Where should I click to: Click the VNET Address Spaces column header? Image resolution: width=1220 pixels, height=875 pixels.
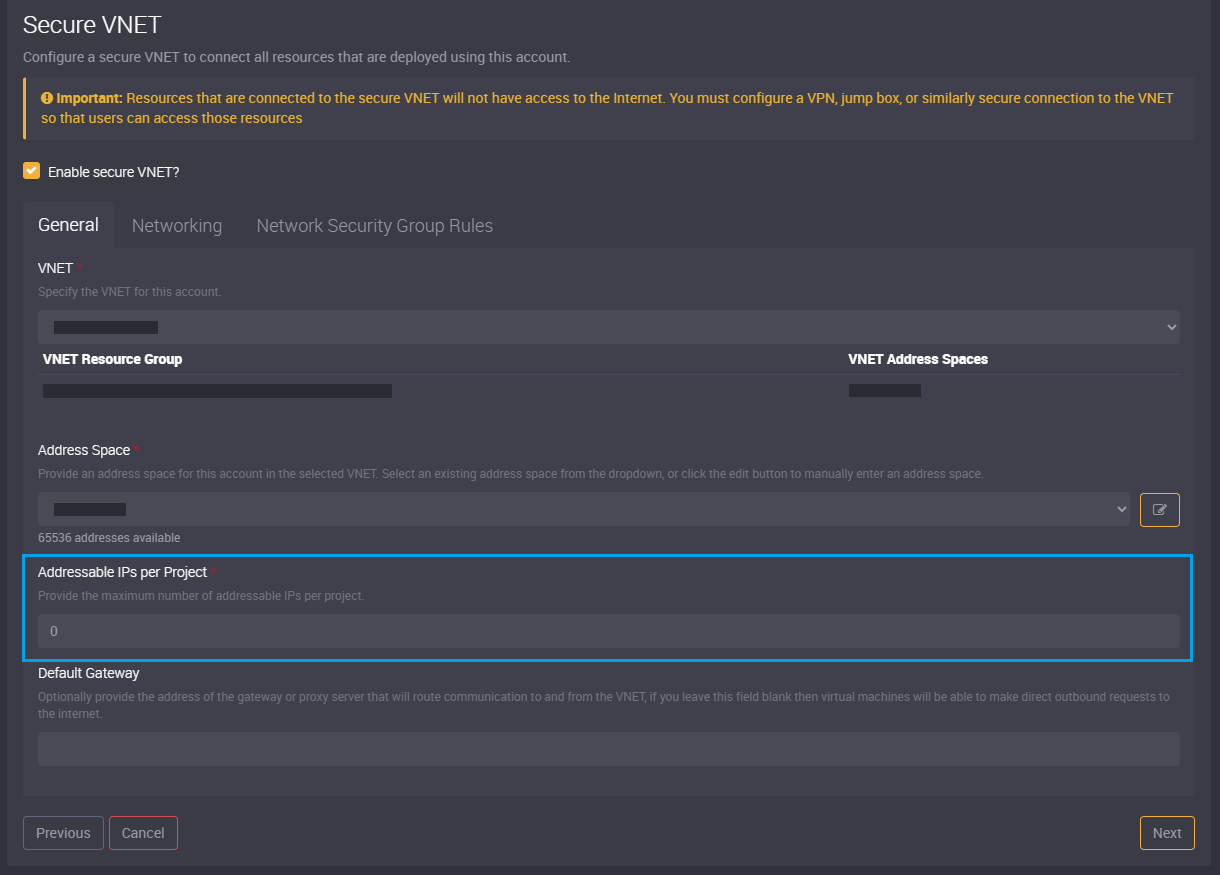(917, 359)
